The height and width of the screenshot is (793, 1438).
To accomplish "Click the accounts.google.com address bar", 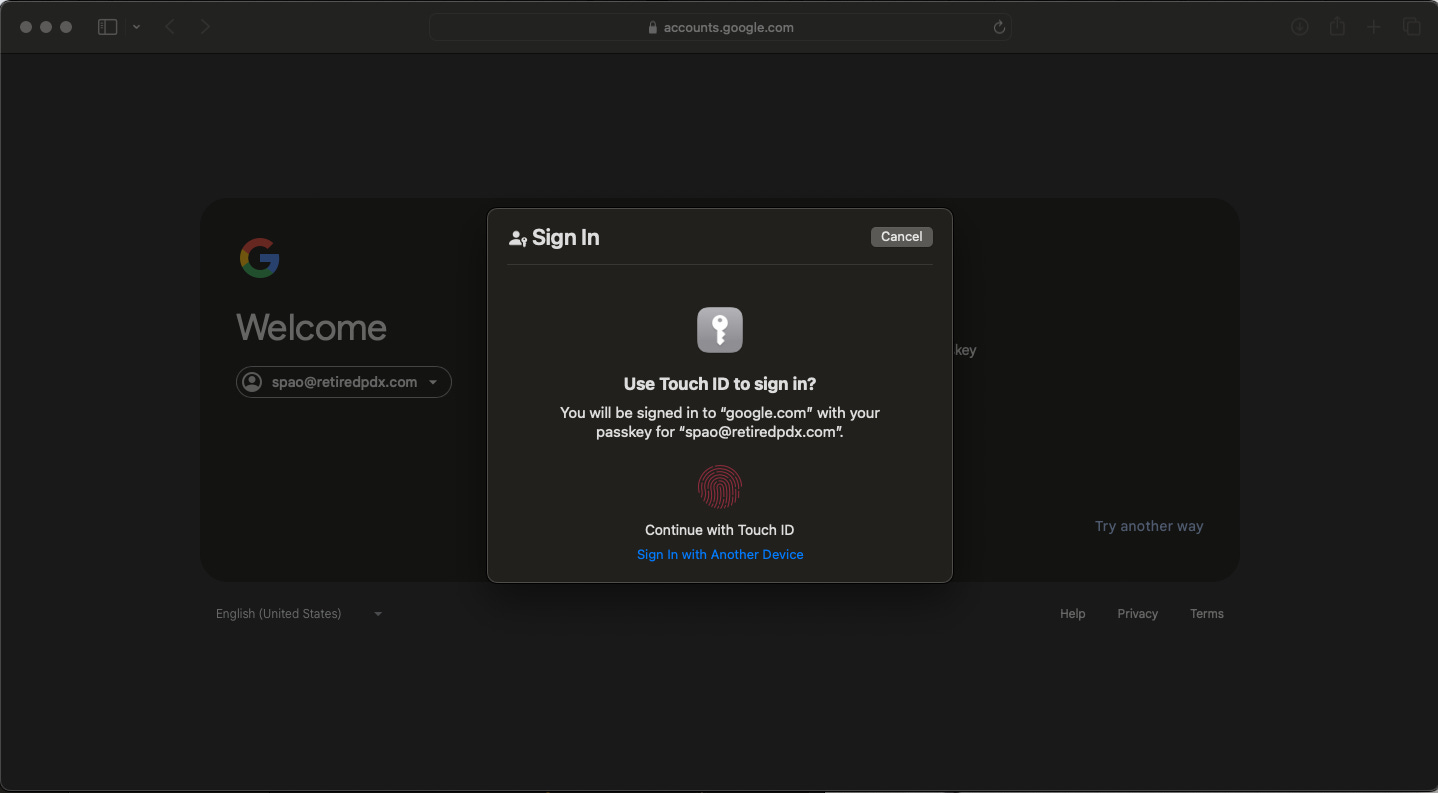I will tap(720, 27).
